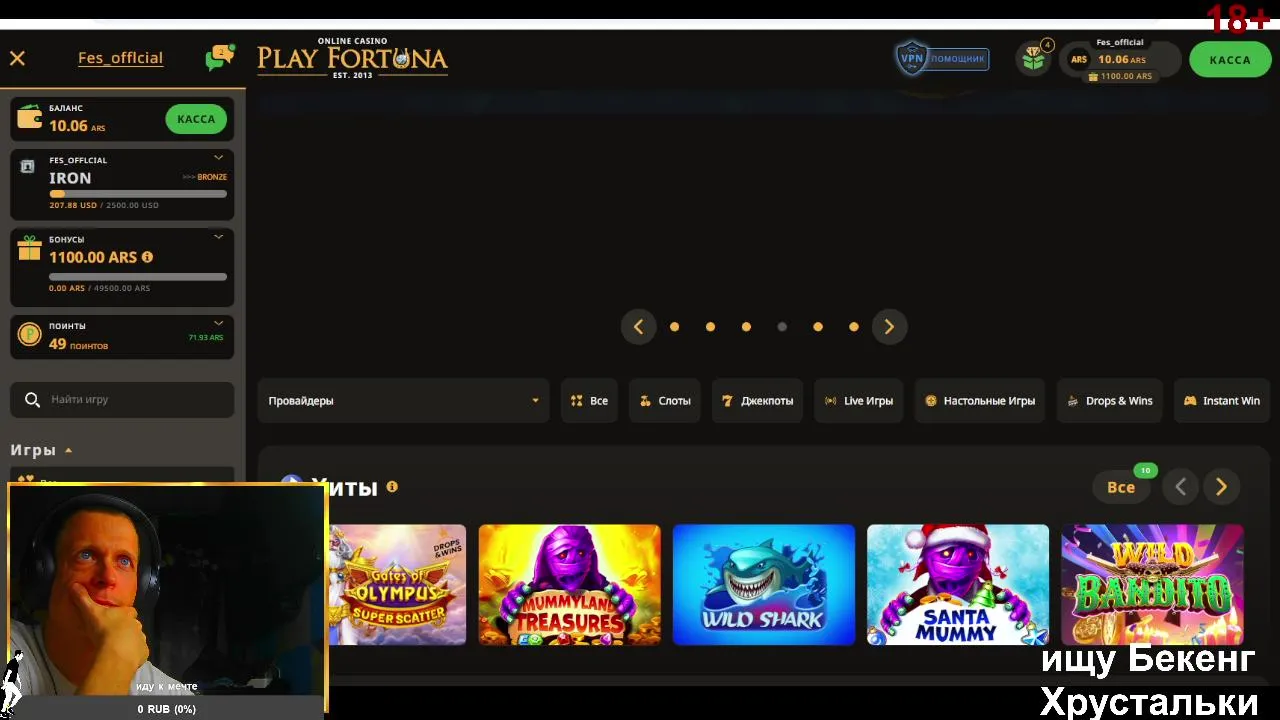Open the gift box rewards icon in header
The image size is (1280, 720).
point(1034,58)
